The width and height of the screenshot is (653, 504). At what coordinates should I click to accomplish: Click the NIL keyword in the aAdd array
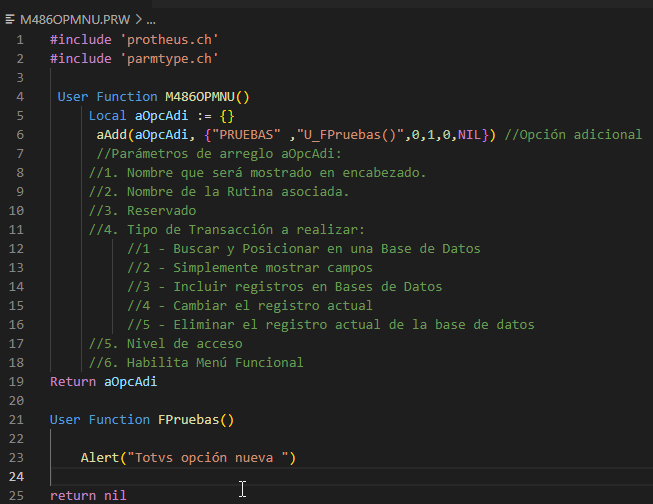click(469, 135)
